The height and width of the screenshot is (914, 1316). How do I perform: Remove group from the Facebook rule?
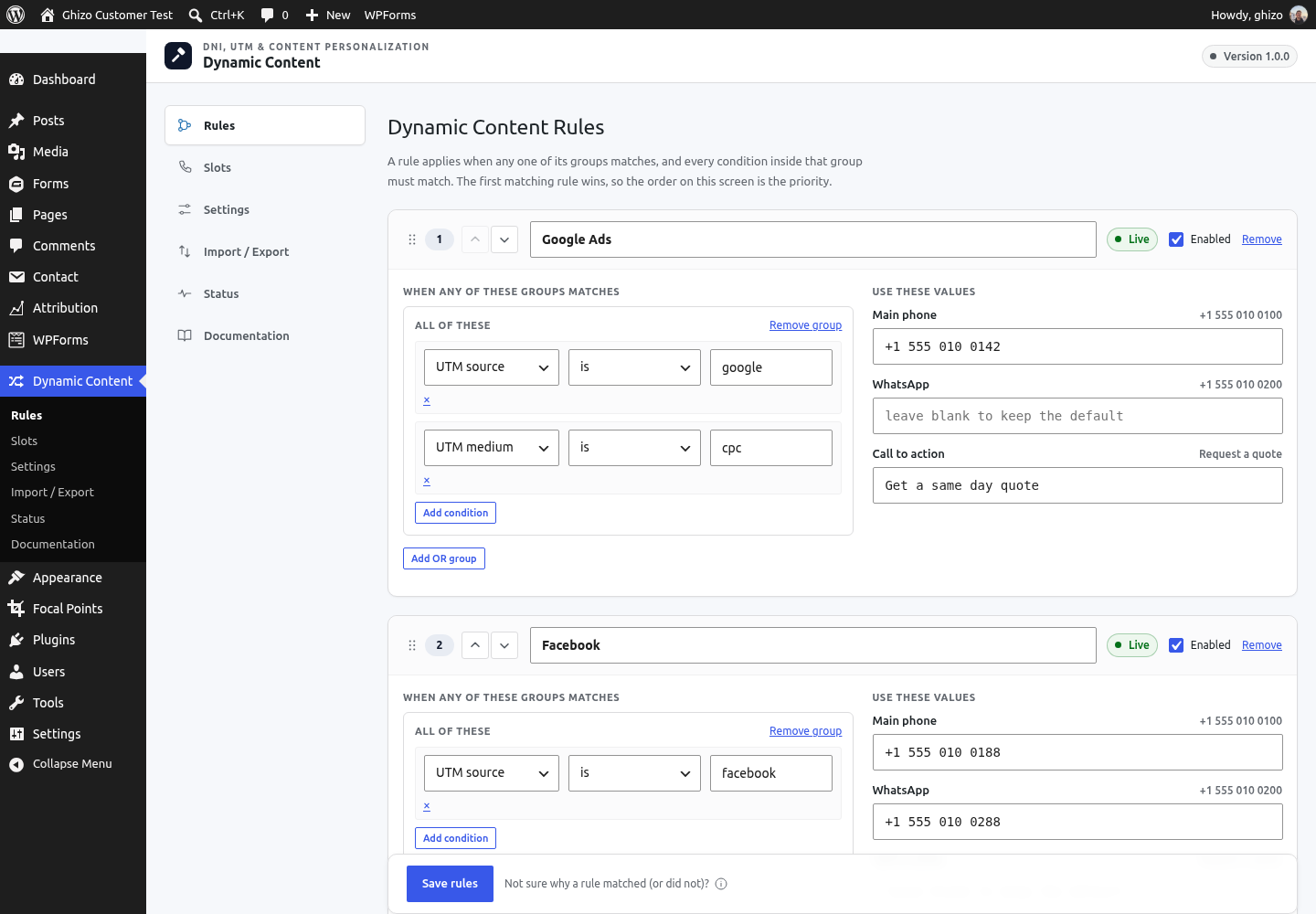805,731
